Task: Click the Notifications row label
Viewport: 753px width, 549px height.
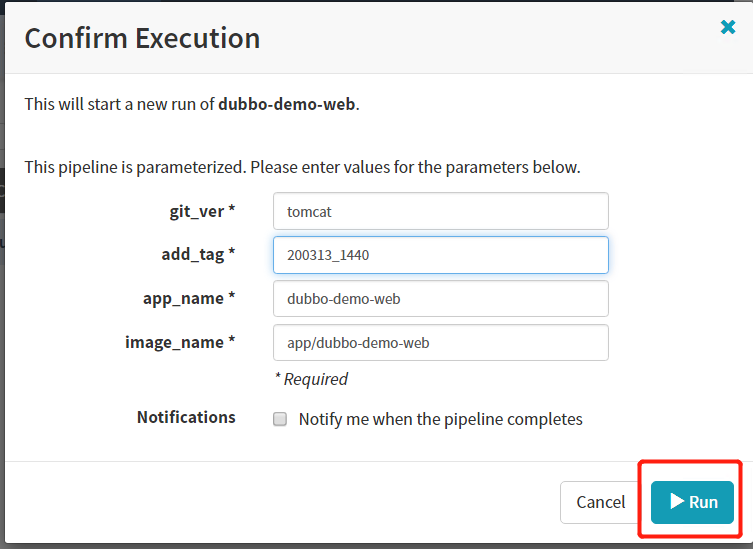Action: 186,417
